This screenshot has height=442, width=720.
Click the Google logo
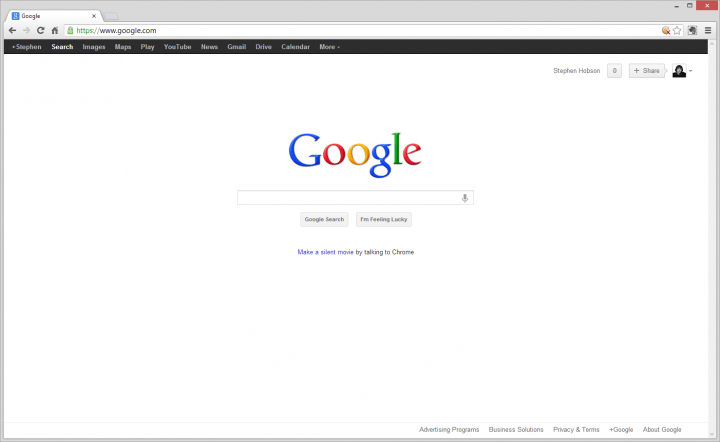(354, 154)
